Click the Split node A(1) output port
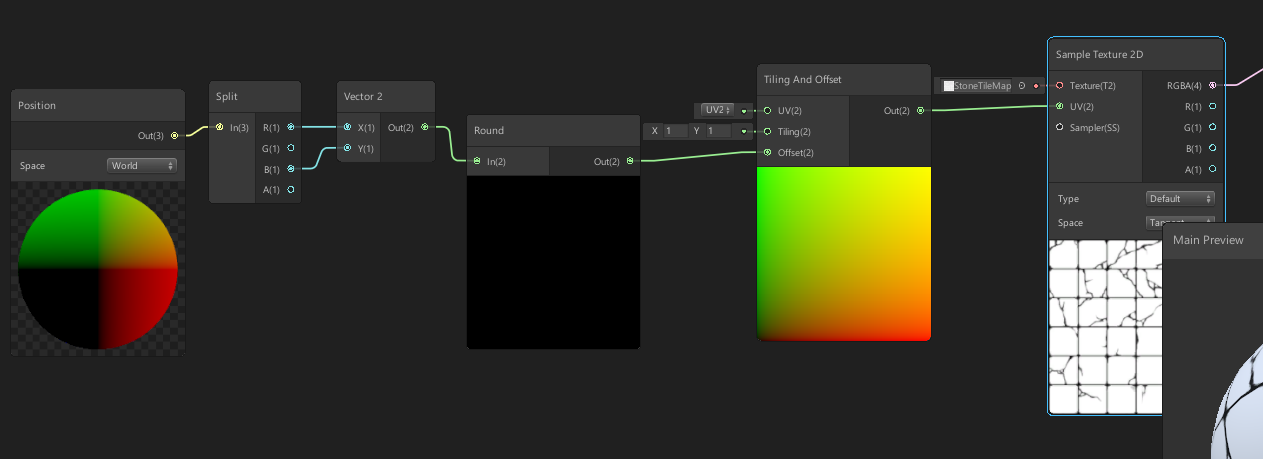The height and width of the screenshot is (459, 1263). click(x=291, y=189)
